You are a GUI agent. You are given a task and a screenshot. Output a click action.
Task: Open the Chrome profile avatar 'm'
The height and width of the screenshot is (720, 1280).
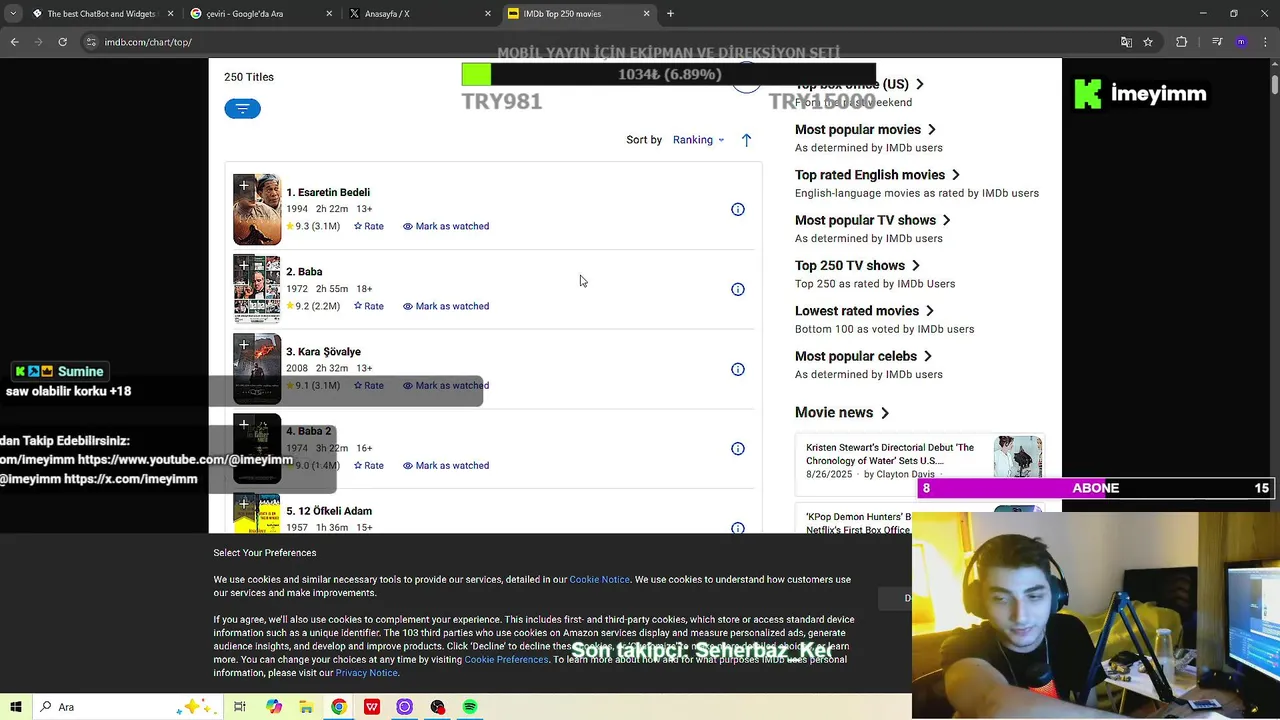coord(1241,42)
